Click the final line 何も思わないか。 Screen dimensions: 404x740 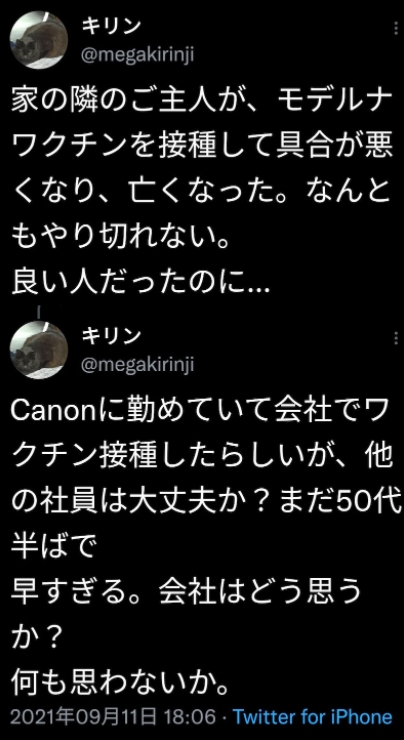click(x=120, y=679)
